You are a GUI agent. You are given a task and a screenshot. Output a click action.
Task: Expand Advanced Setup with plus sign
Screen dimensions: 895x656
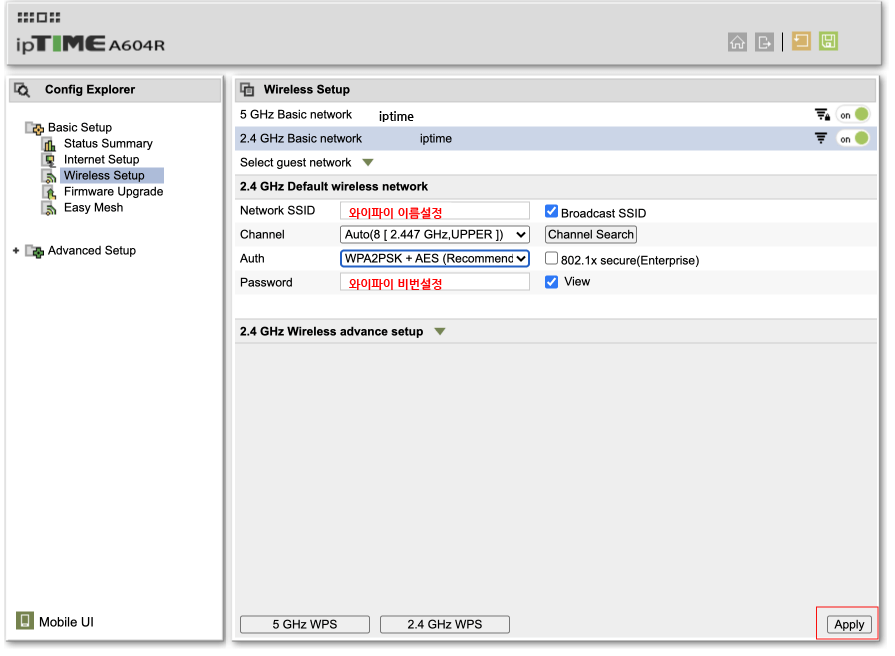16,251
